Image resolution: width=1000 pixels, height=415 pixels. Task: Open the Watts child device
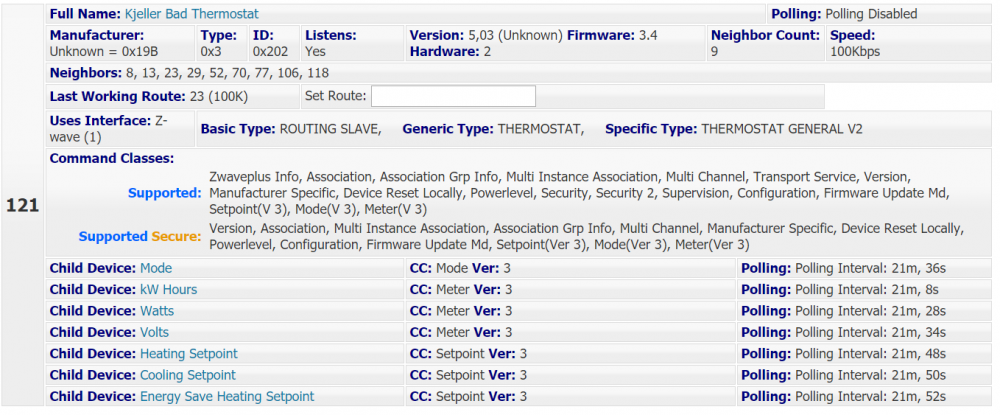pyautogui.click(x=156, y=311)
